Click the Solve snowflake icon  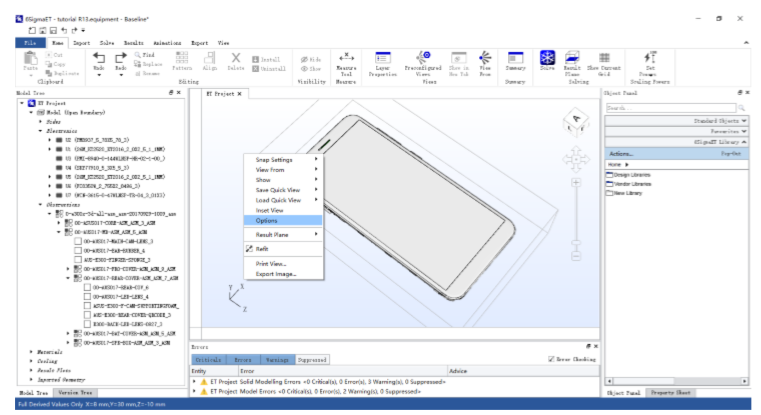click(547, 60)
